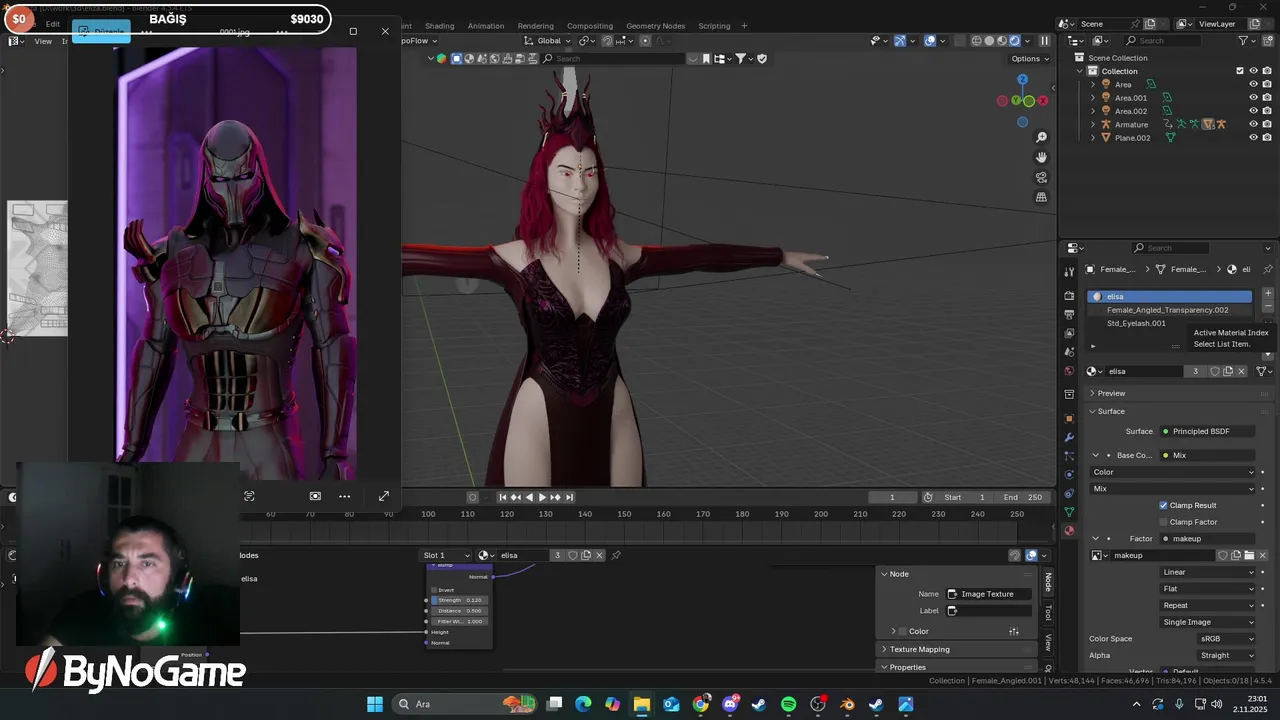Open the Single Image source dropdown

click(x=1208, y=622)
